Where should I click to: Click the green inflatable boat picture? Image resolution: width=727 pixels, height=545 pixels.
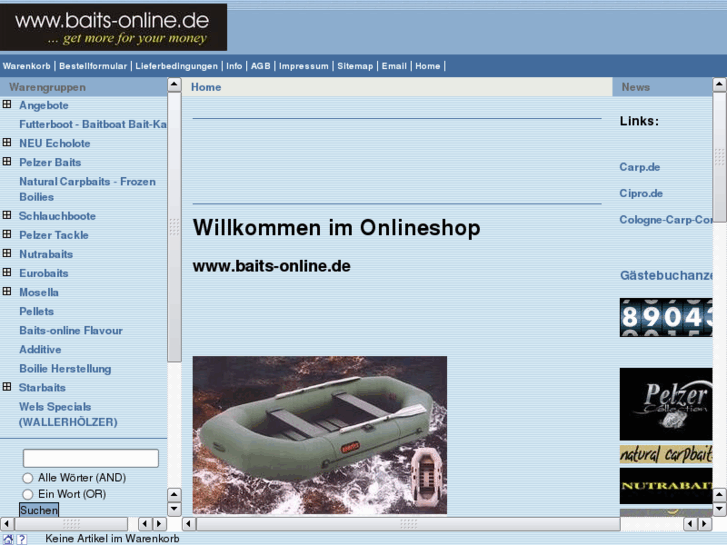(319, 435)
